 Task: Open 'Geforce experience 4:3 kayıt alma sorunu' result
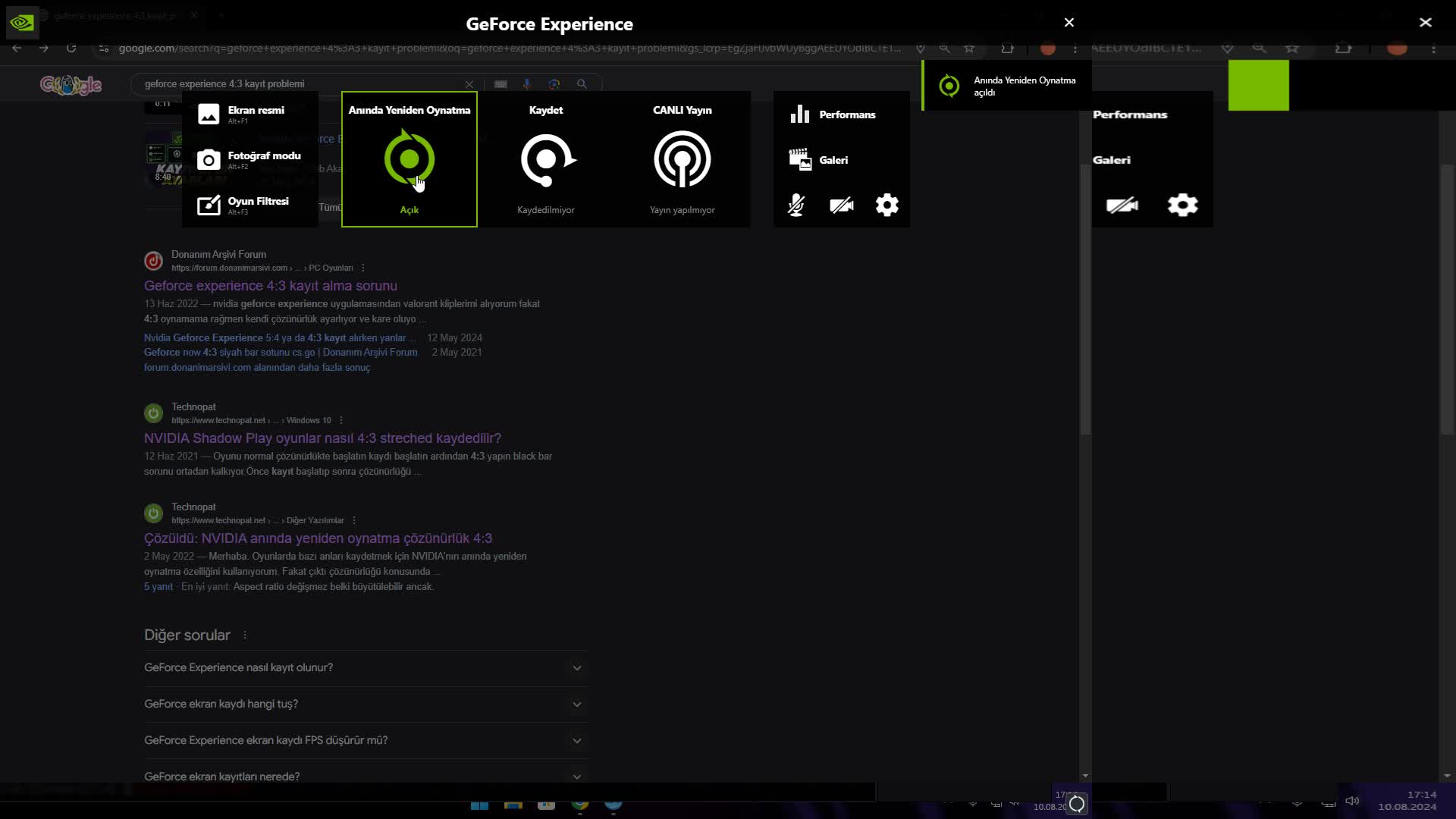(x=271, y=286)
